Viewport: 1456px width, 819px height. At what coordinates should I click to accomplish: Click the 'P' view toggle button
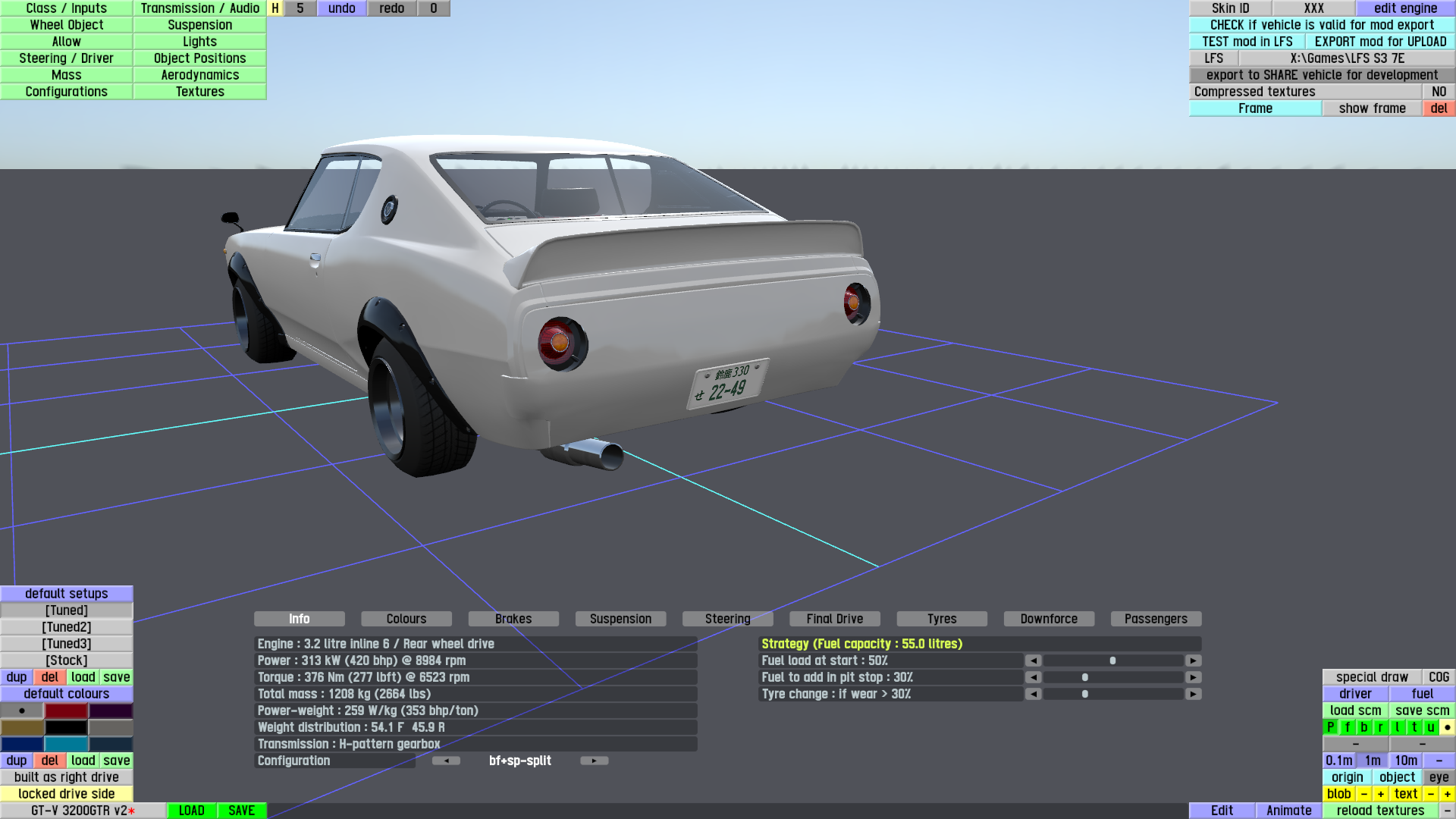pos(1330,727)
